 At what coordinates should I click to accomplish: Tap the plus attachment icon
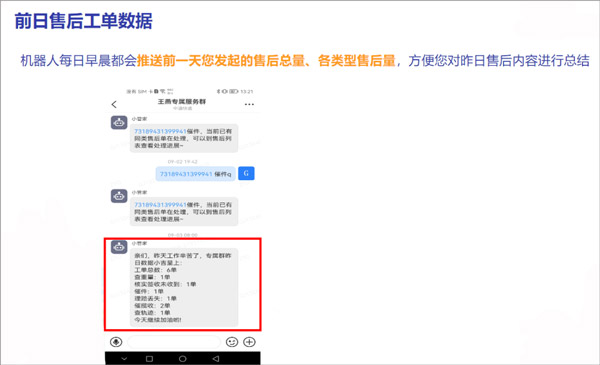[x=249, y=342]
